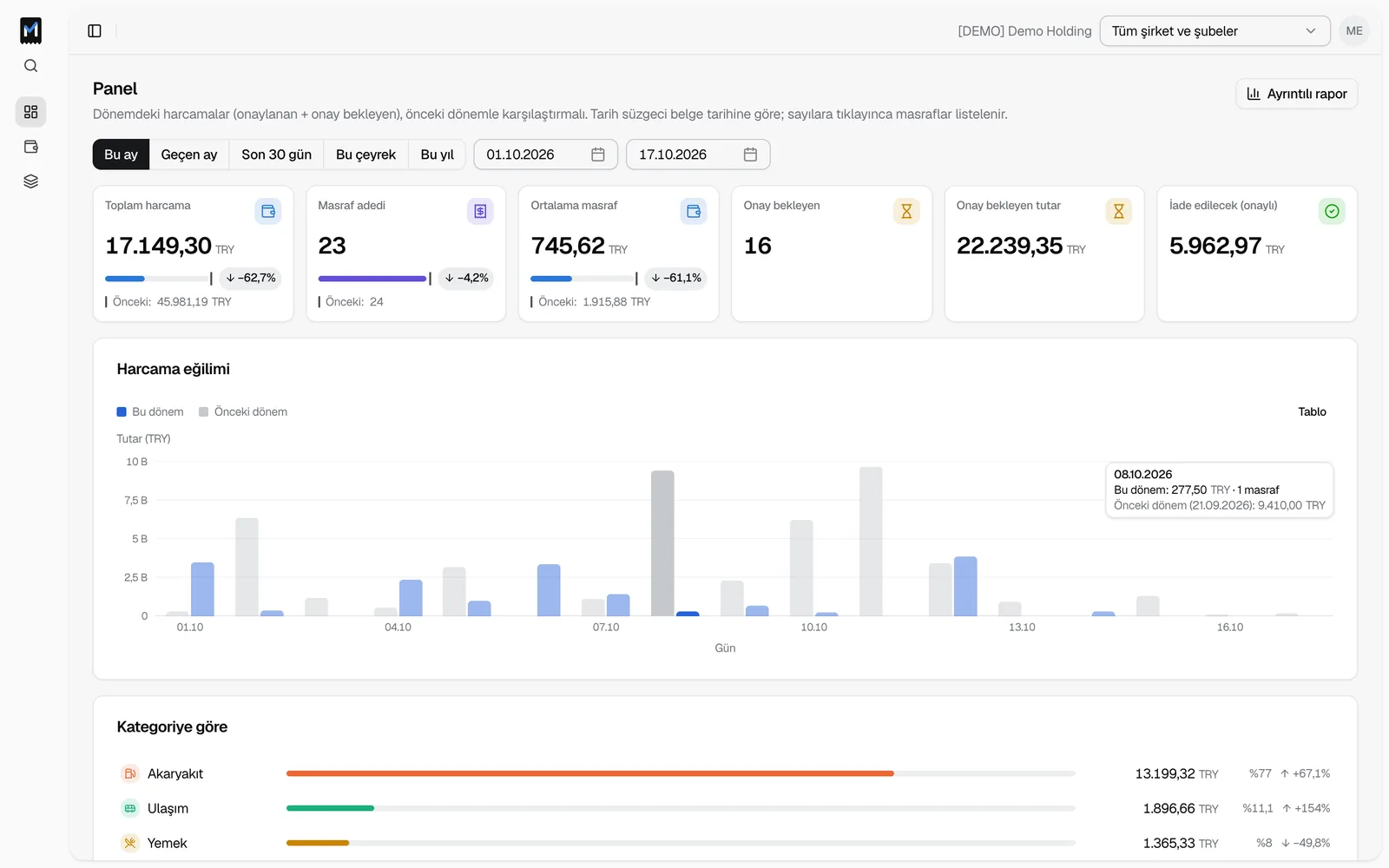The image size is (1389, 868).
Task: Click the app logo in the sidebar
Action: coord(30,30)
